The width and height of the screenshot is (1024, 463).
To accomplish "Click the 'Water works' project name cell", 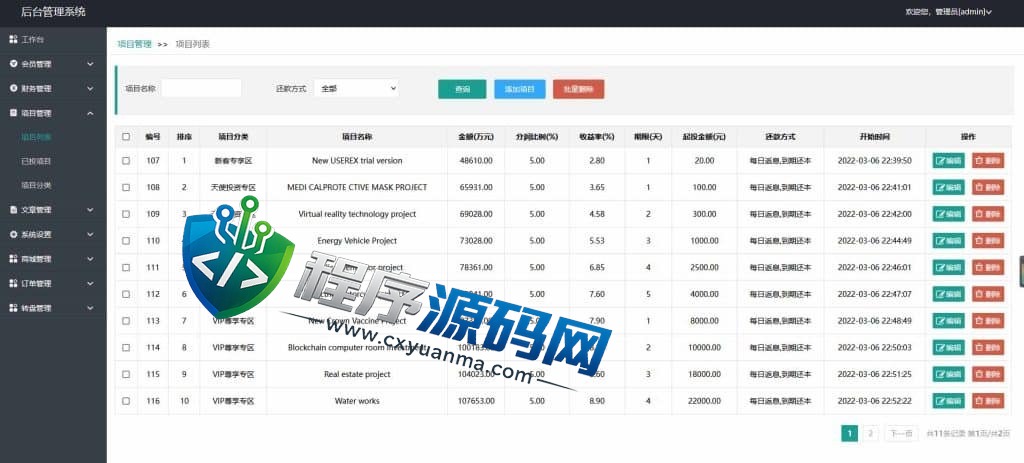I will click(357, 401).
